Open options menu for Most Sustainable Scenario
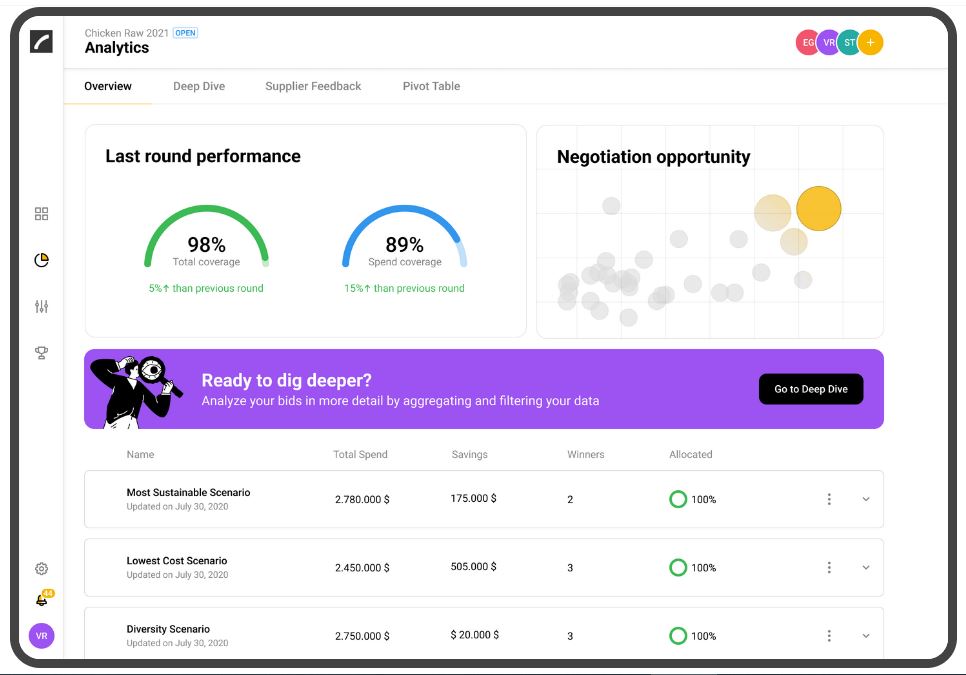 tap(829, 499)
